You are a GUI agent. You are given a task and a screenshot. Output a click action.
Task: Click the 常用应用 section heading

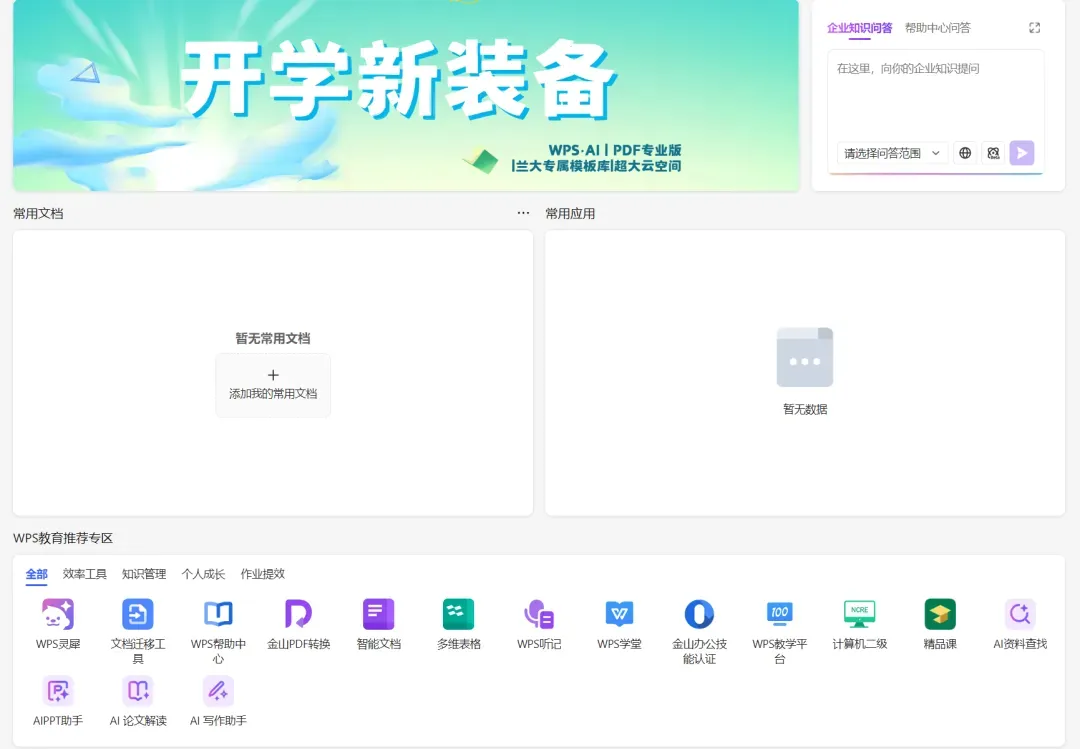pyautogui.click(x=570, y=214)
